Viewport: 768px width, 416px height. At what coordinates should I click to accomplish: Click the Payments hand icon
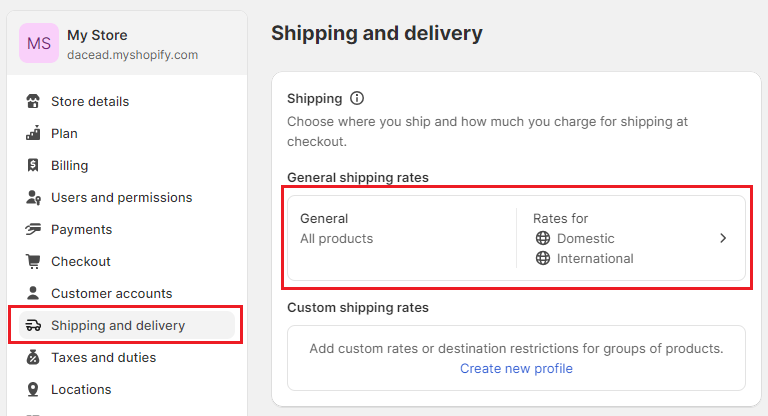33,229
